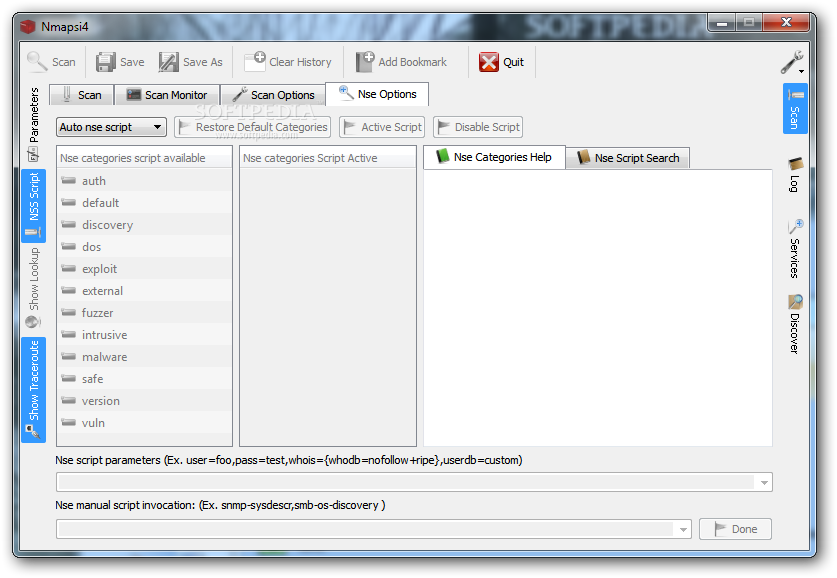This screenshot has height=578, width=837.
Task: Select the dos category
Action: point(144,247)
